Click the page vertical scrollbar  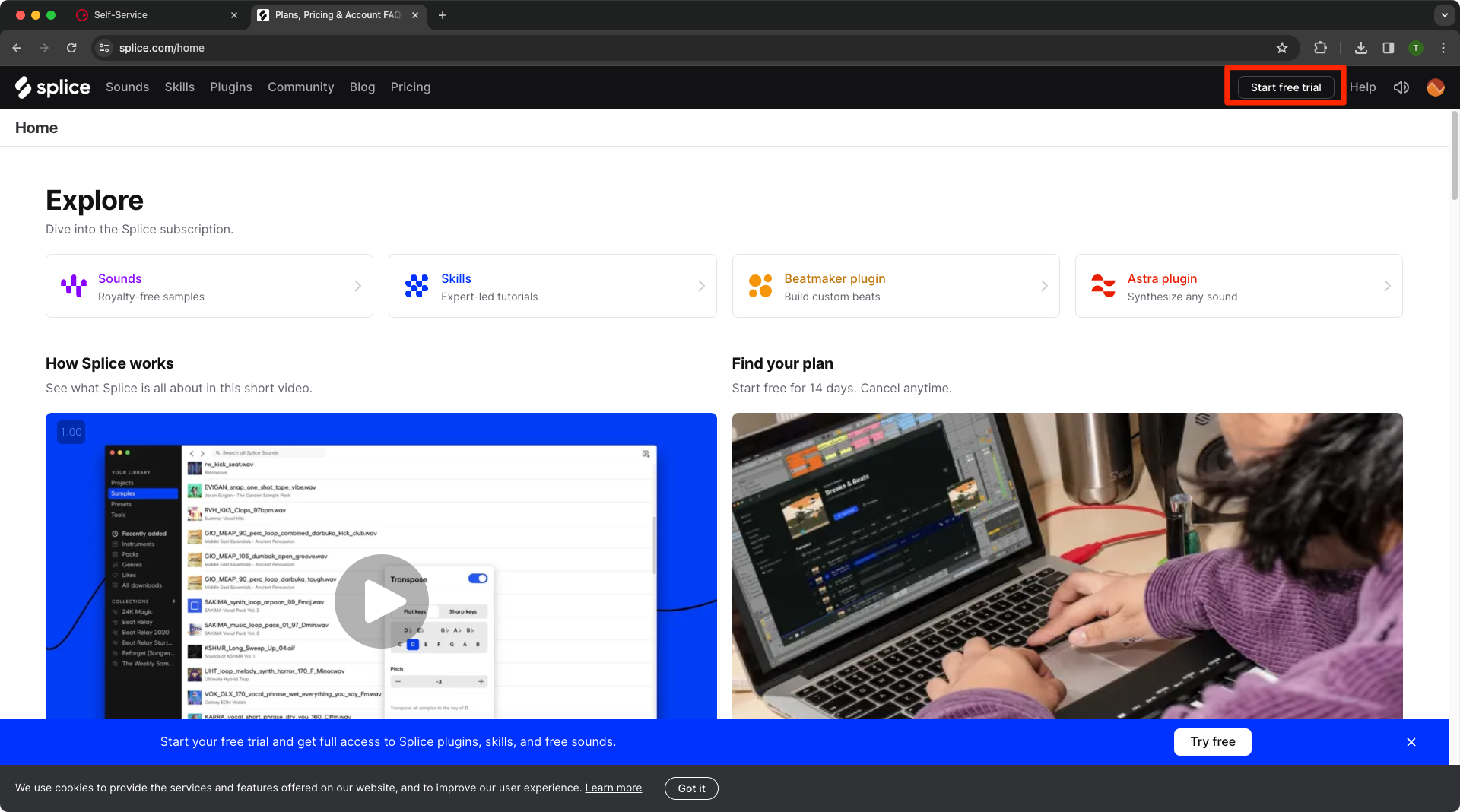coord(1454,156)
